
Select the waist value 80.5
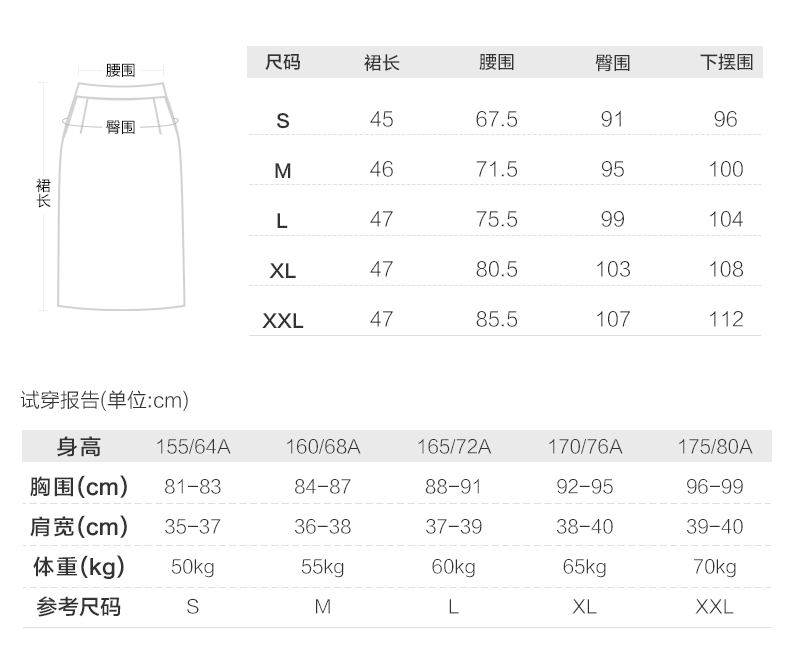point(496,270)
